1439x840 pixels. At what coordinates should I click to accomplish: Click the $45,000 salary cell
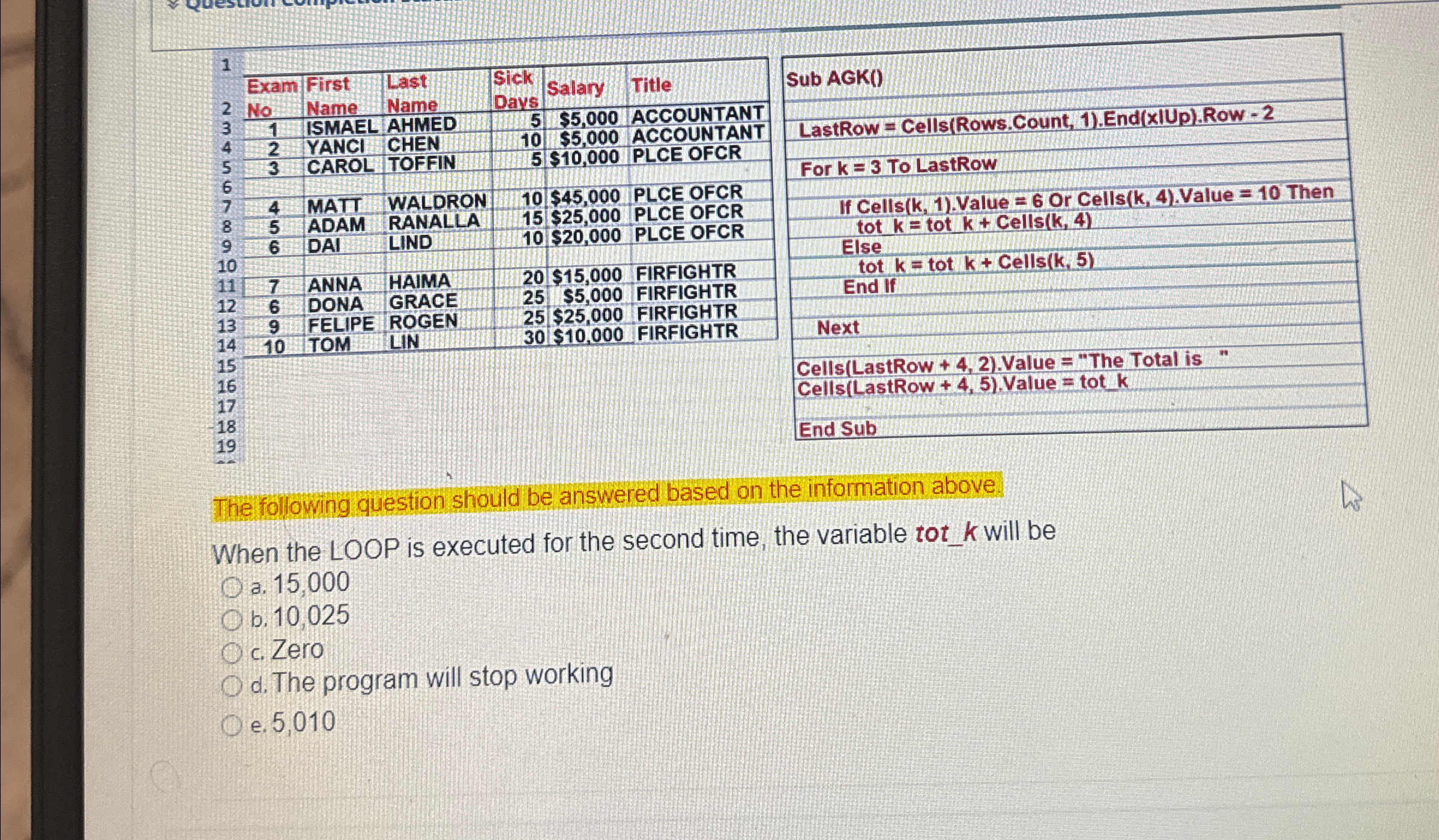[585, 197]
